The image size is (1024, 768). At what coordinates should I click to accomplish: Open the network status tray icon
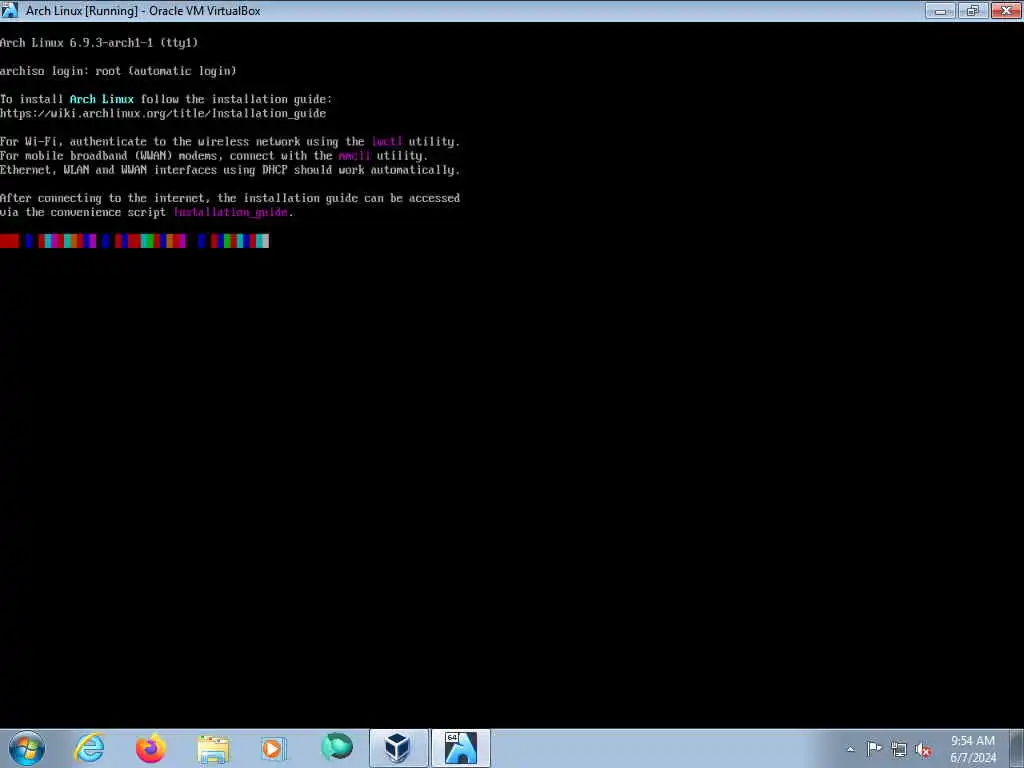coord(899,750)
